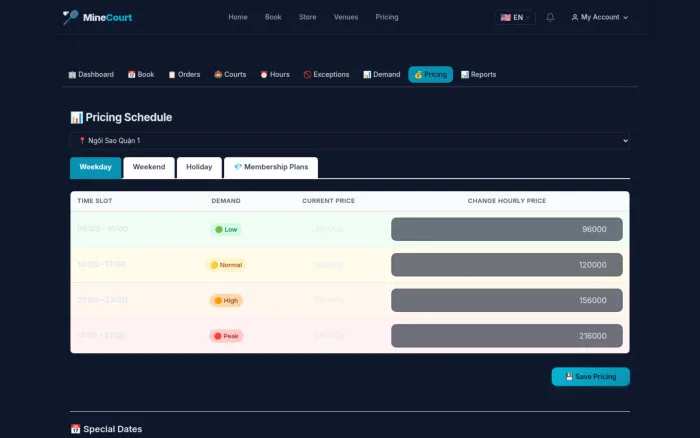Click the user profile icon beside My Account
The width and height of the screenshot is (700, 438).
[x=575, y=17]
